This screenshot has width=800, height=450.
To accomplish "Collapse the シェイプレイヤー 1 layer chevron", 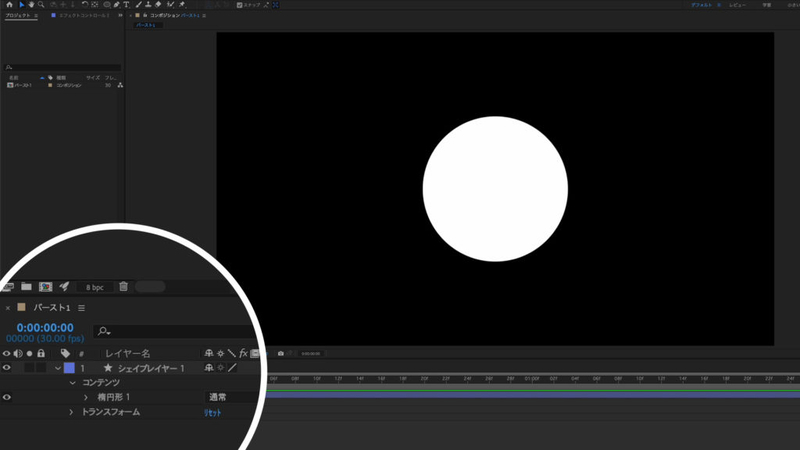I will 58,368.
